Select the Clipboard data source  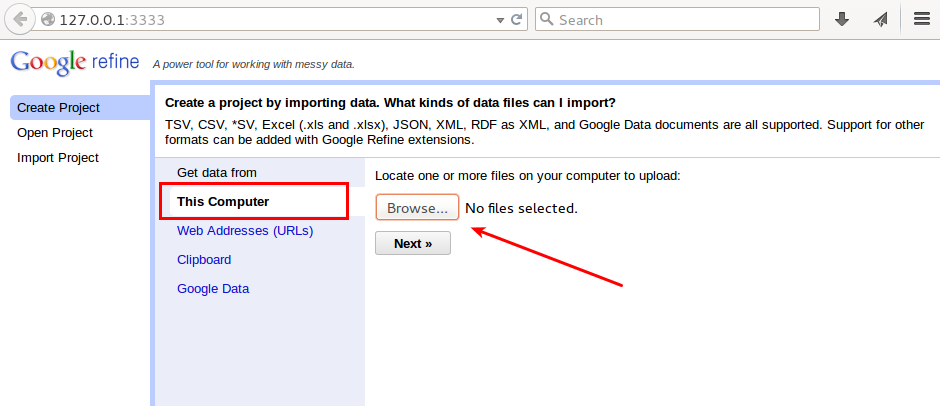coord(204,260)
